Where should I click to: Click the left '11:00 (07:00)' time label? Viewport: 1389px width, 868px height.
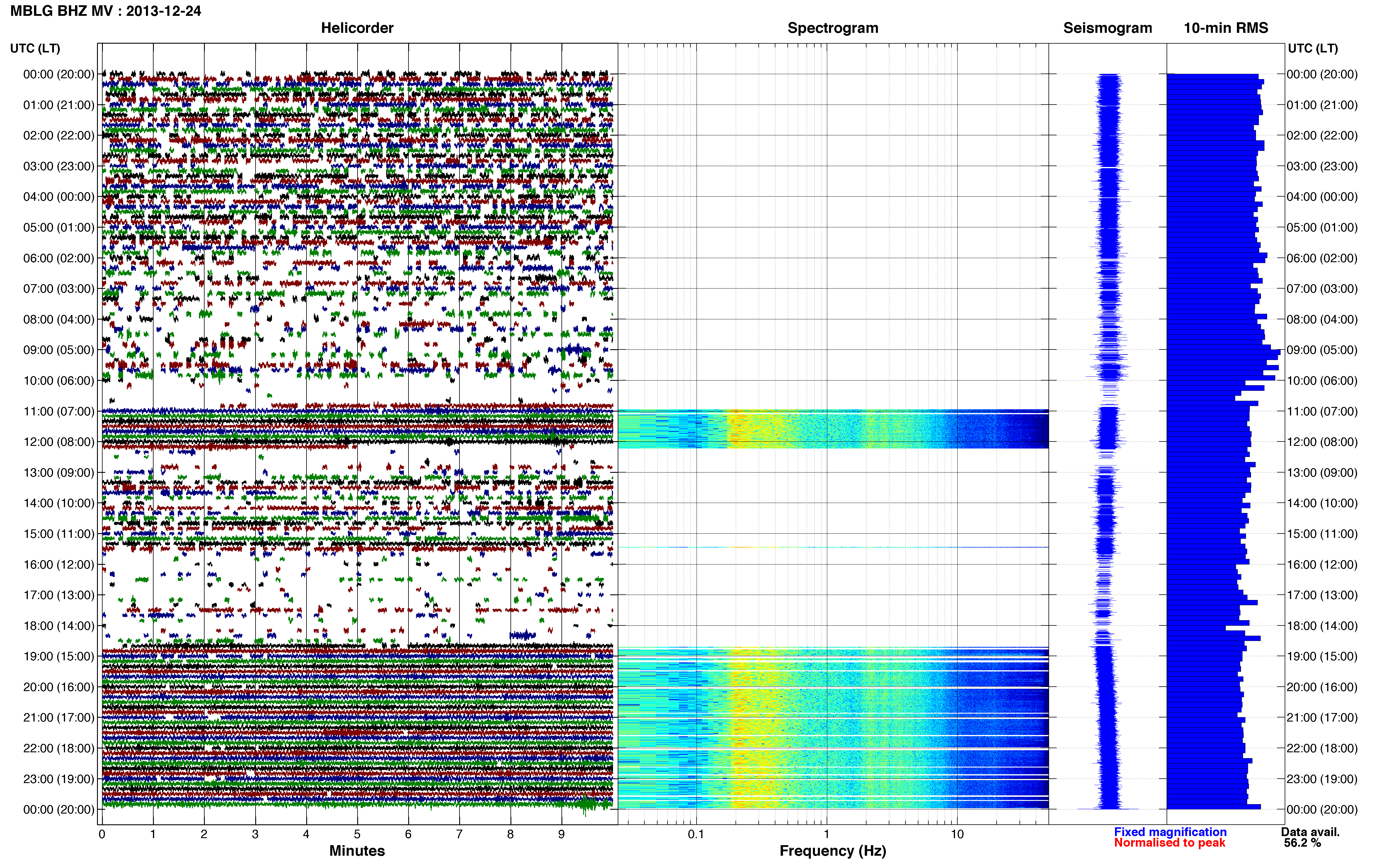tap(59, 411)
